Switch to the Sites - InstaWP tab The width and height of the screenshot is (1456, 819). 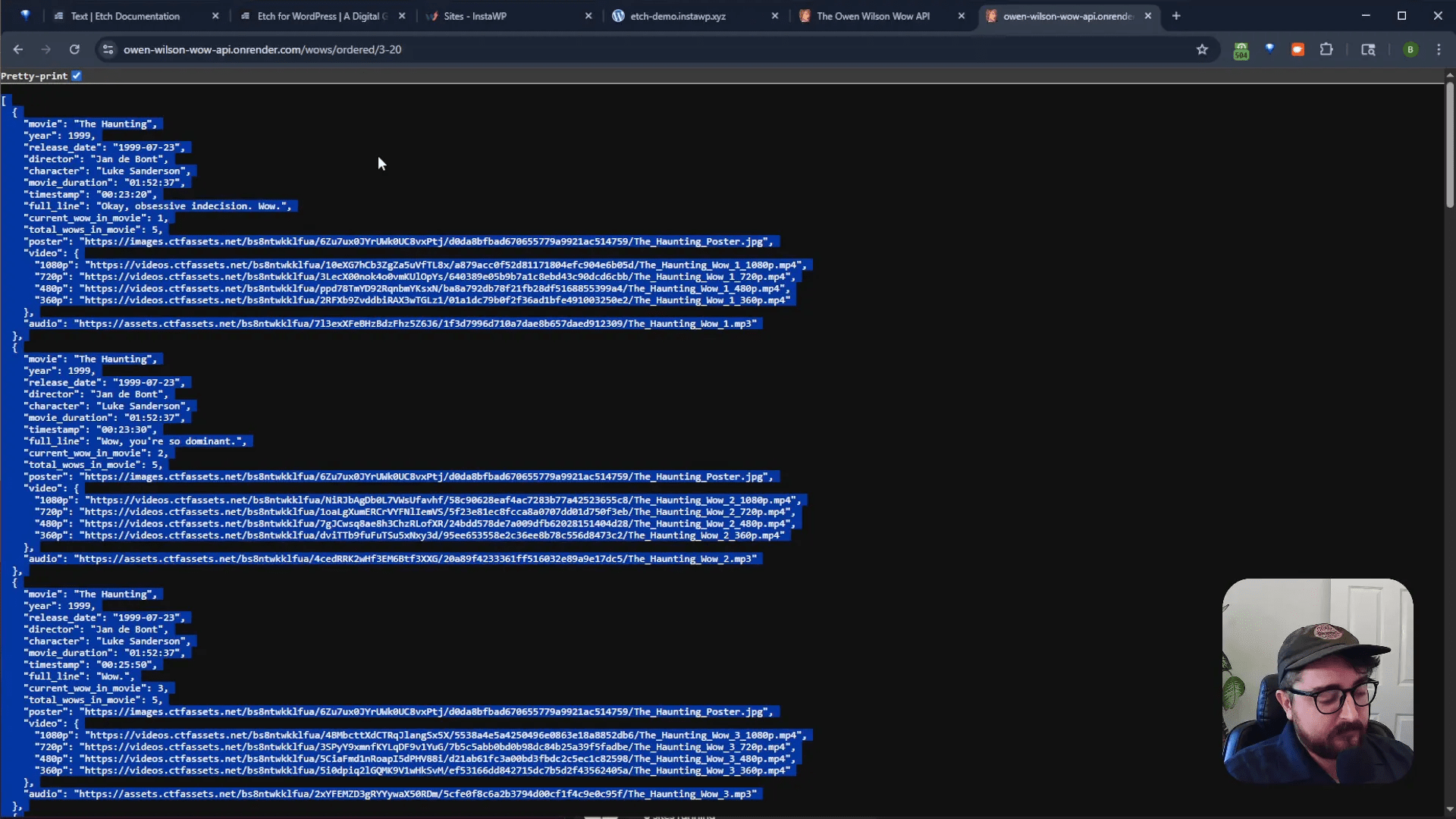pos(475,16)
